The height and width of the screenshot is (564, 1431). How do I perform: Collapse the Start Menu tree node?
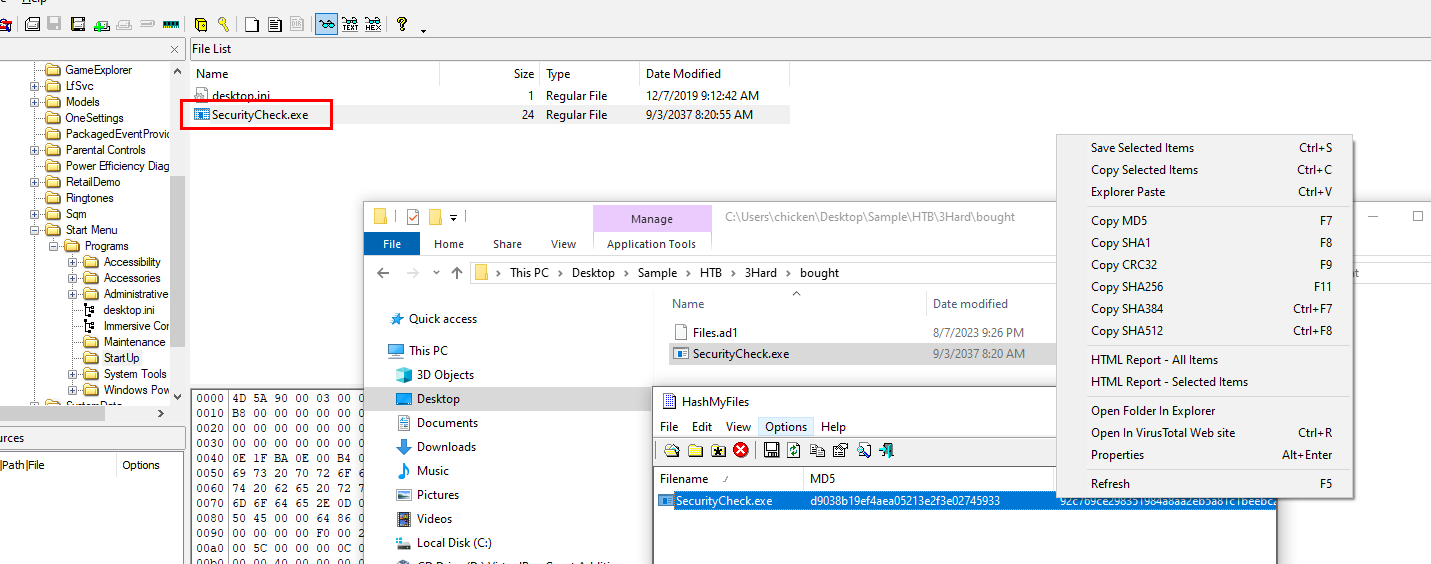[35, 230]
